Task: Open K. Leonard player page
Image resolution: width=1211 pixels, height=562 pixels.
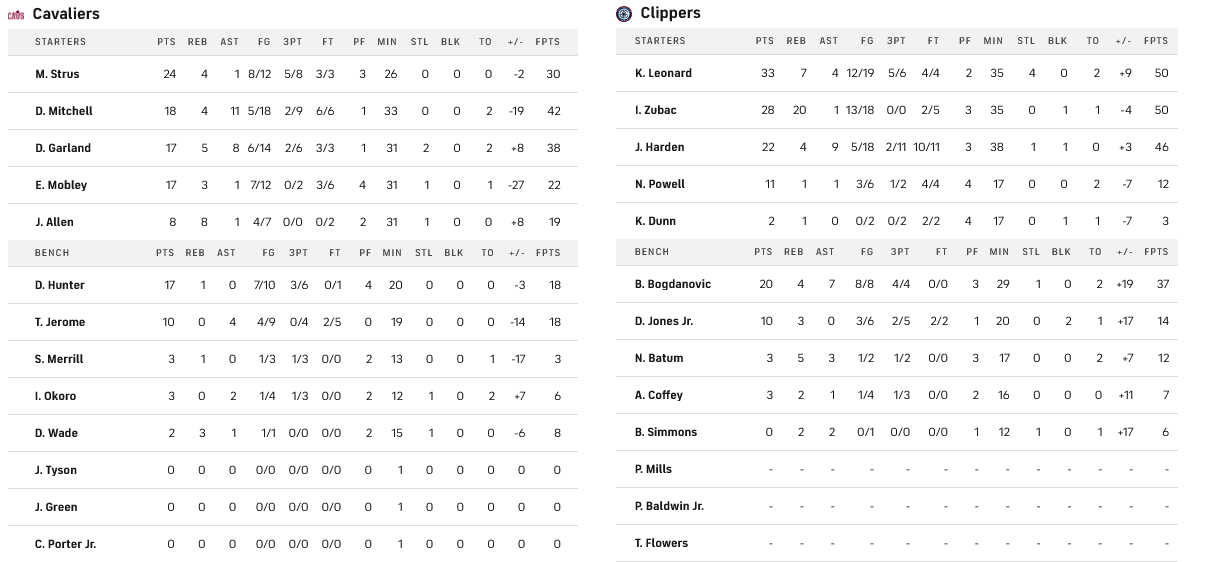Action: coord(663,73)
